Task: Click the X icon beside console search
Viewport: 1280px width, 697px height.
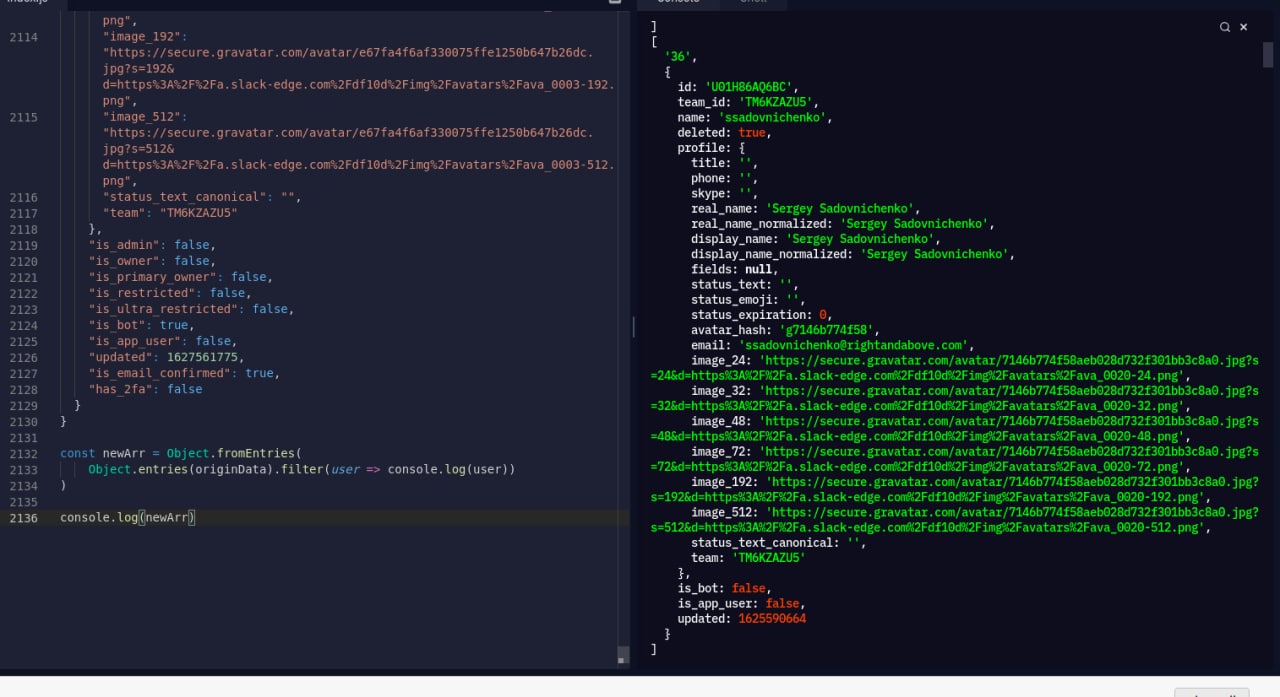Action: (x=1244, y=28)
